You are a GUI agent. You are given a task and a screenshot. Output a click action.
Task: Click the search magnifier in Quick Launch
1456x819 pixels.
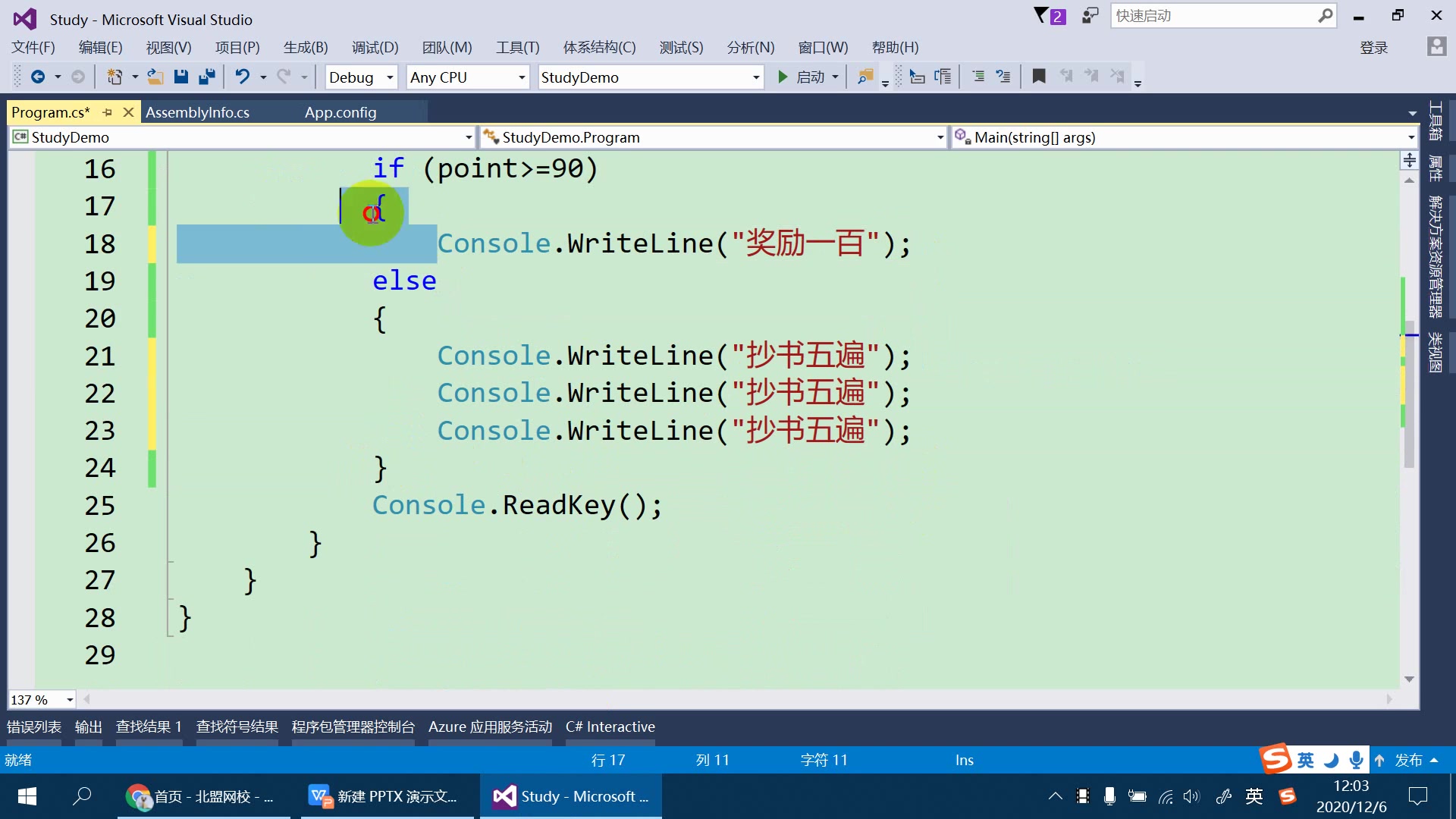[1324, 16]
